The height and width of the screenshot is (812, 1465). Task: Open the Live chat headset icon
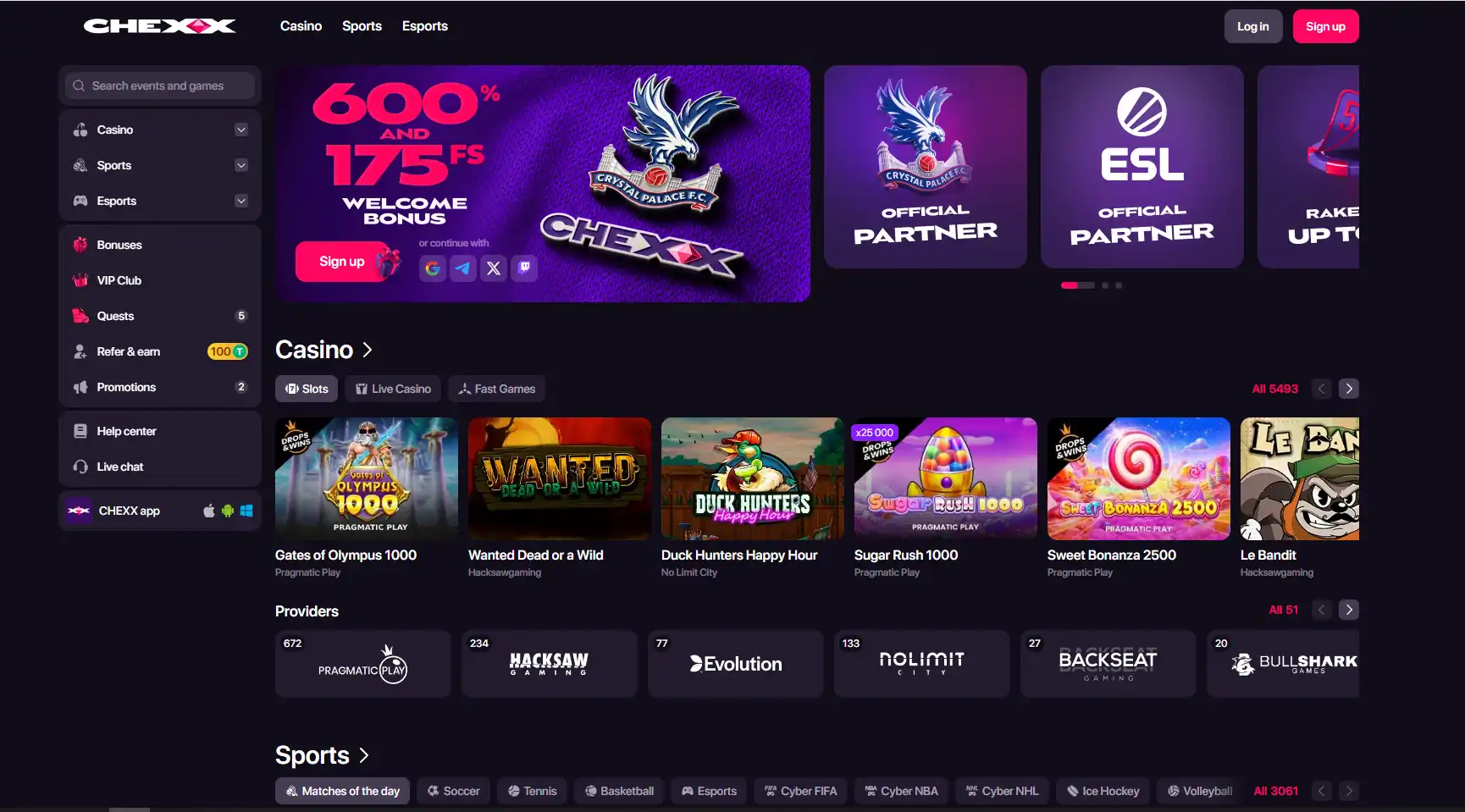point(80,467)
